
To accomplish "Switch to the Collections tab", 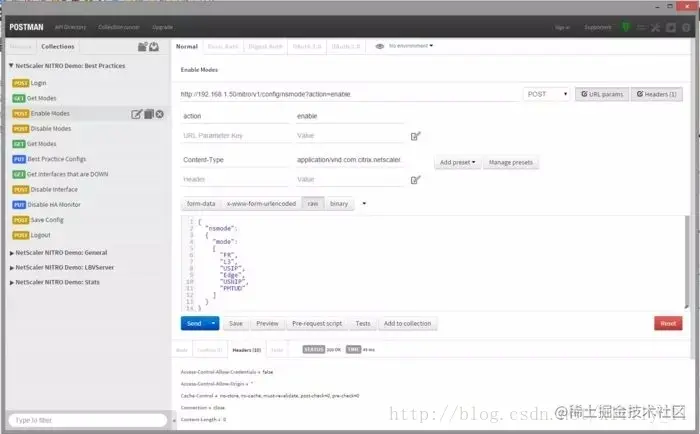I will point(58,46).
